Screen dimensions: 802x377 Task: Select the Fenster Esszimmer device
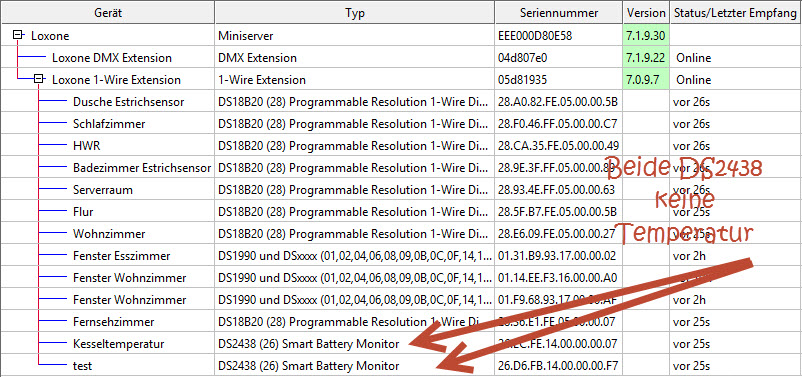pyautogui.click(x=121, y=256)
